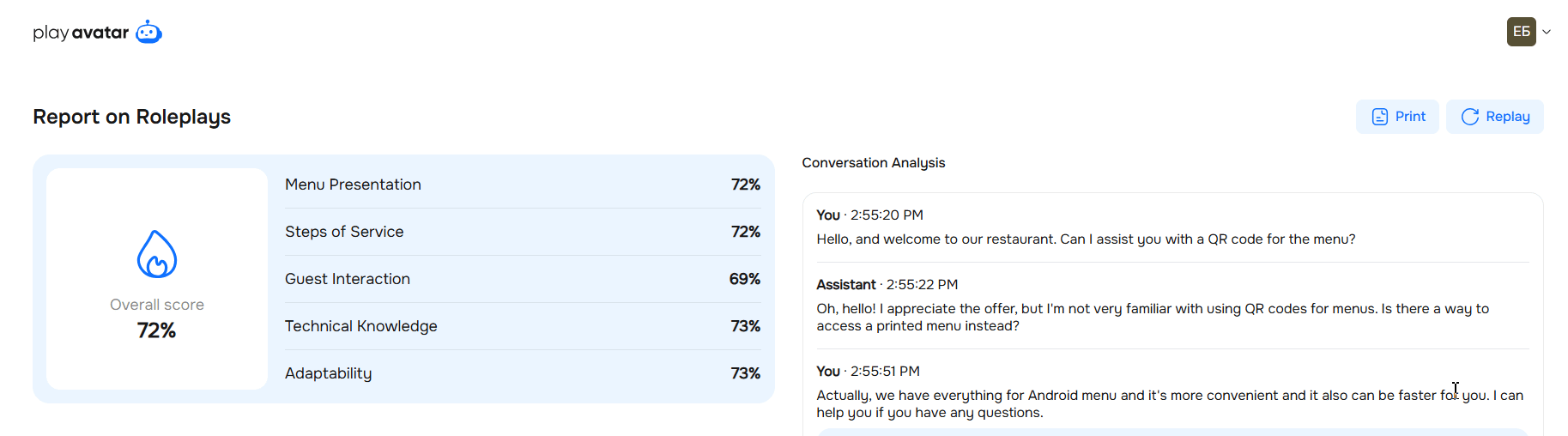The image size is (1568, 436).
Task: Open the EB user avatar
Action: (x=1521, y=32)
